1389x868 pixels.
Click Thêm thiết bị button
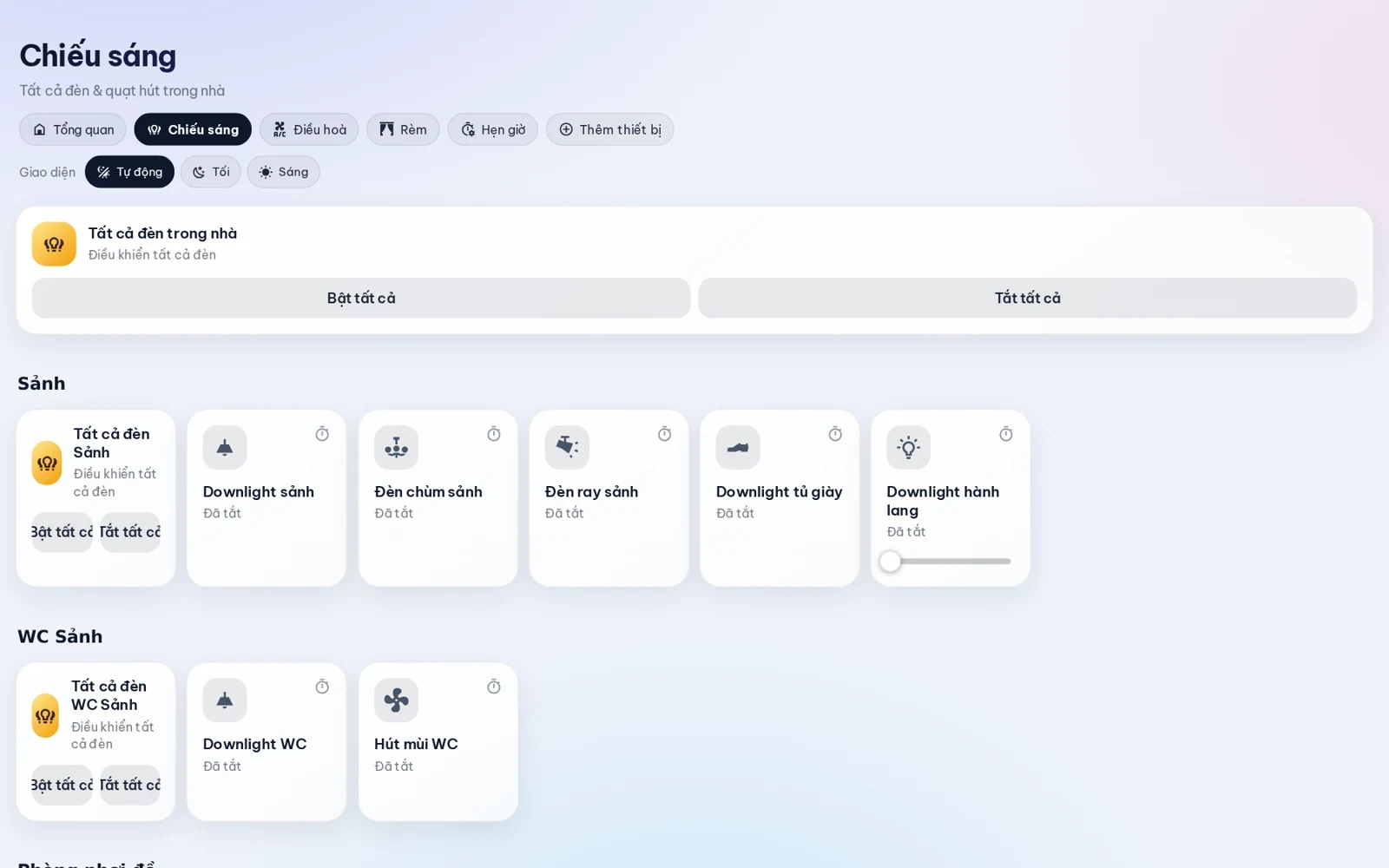pos(610,129)
